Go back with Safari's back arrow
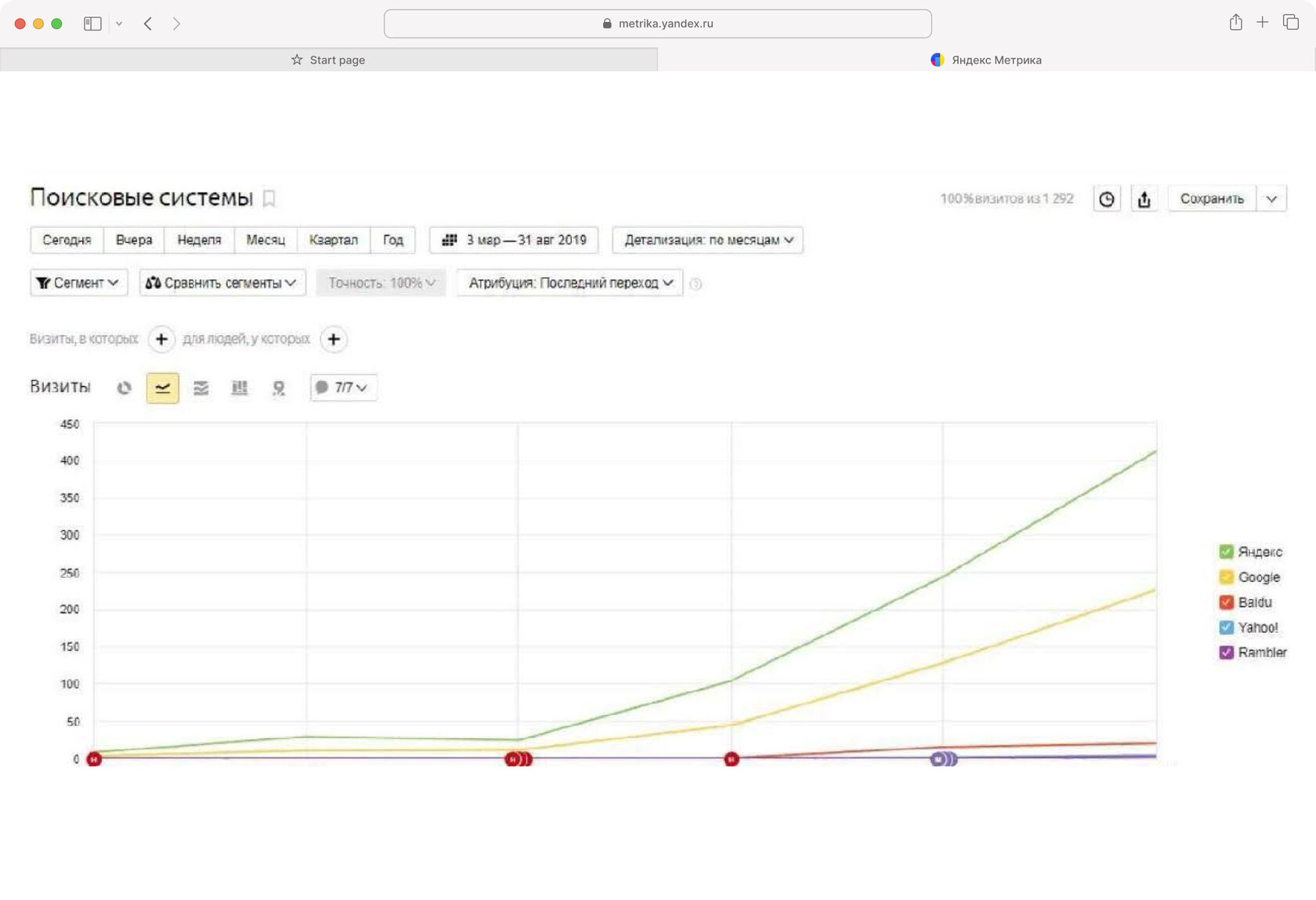Image resolution: width=1316 pixels, height=900 pixels. [148, 23]
